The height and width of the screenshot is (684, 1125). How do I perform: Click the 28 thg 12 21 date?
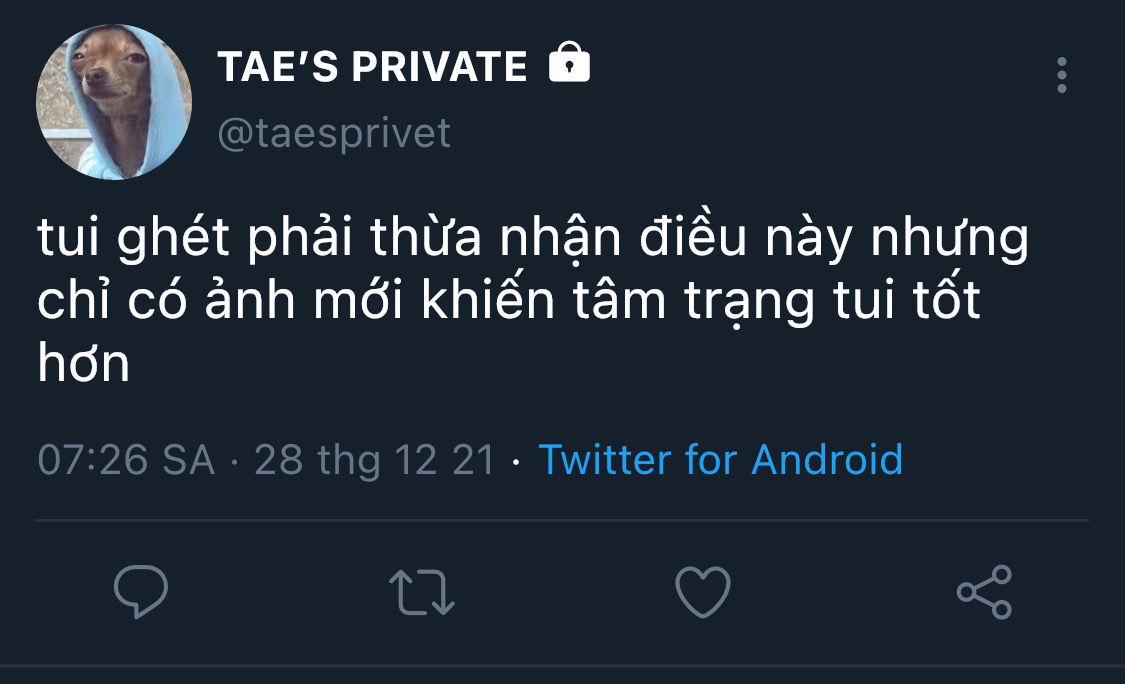pos(375,460)
